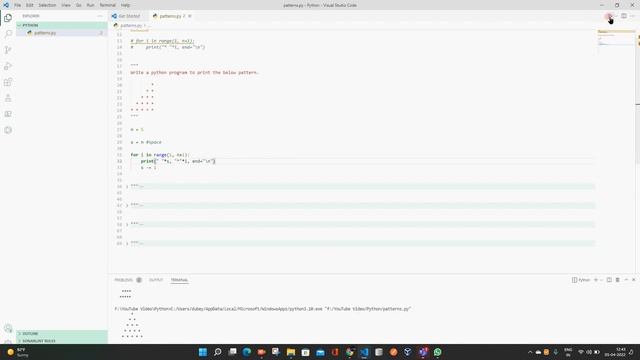The image size is (640, 360).
Task: Open the Accounts icon in activity bar
Action: click(8, 328)
